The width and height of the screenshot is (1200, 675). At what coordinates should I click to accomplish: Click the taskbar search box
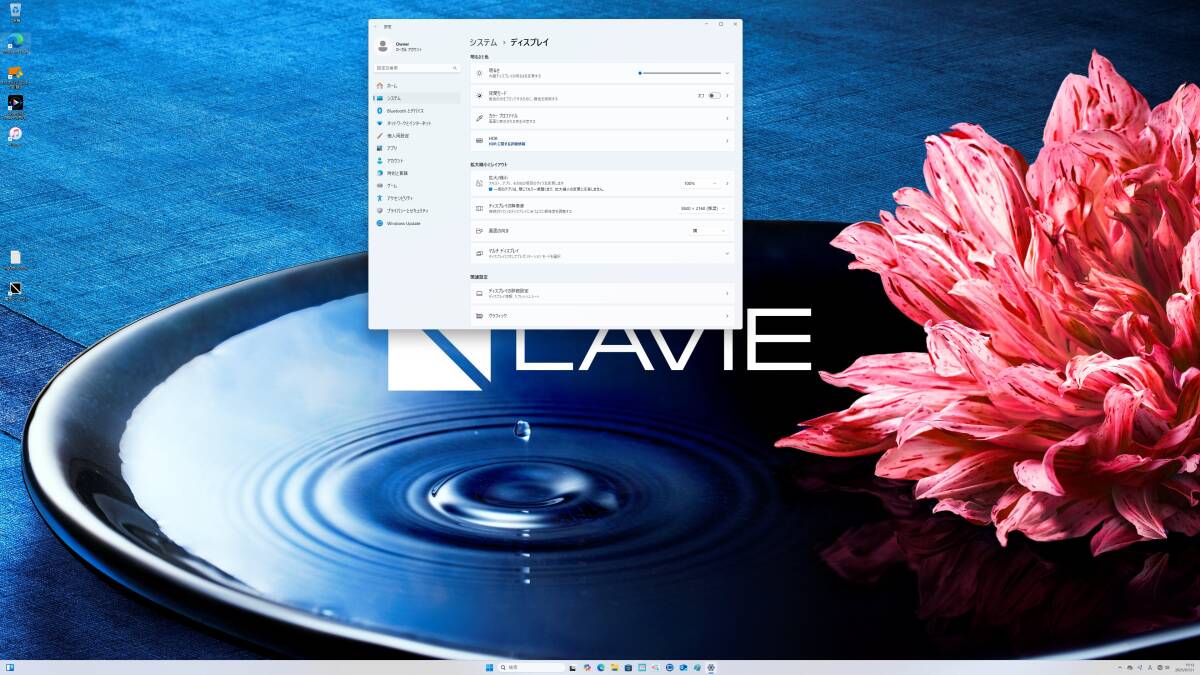pos(532,667)
